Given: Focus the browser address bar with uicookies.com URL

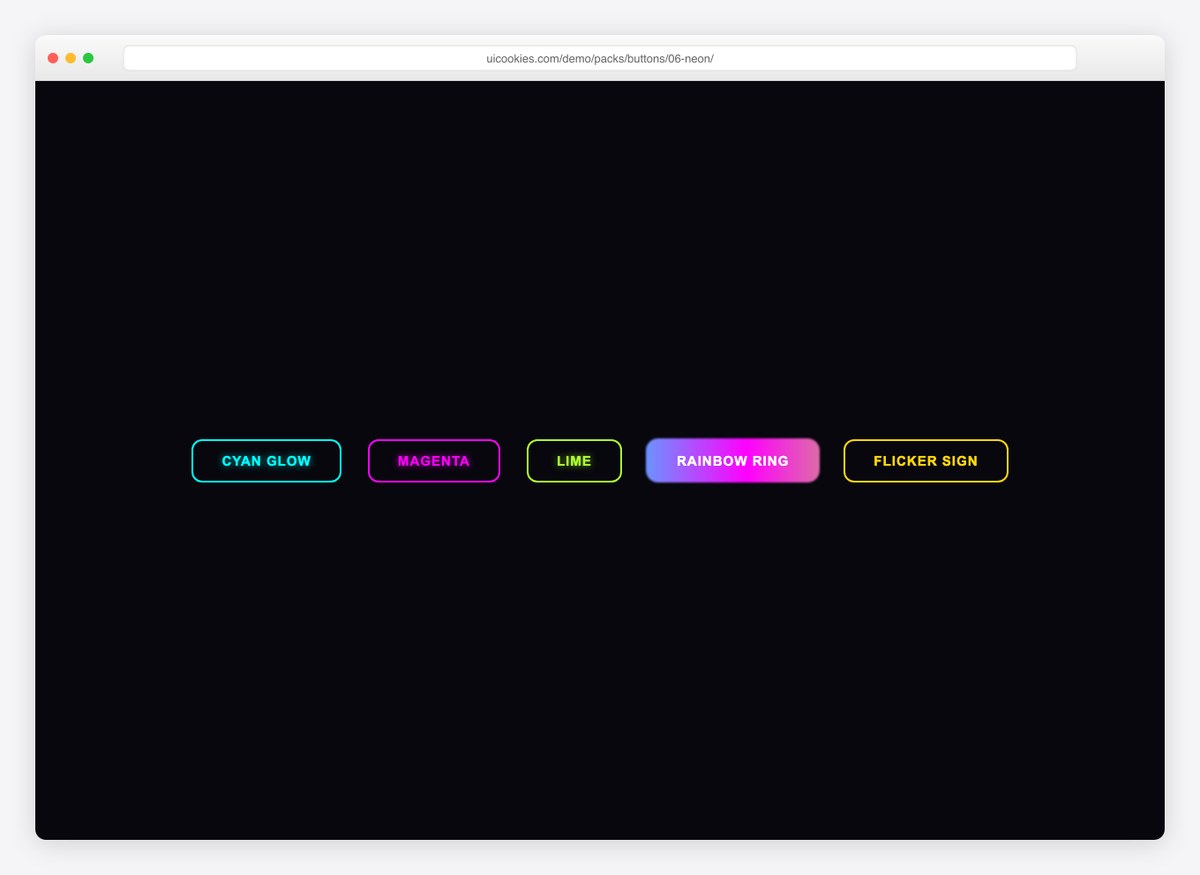Looking at the screenshot, I should pyautogui.click(x=600, y=58).
